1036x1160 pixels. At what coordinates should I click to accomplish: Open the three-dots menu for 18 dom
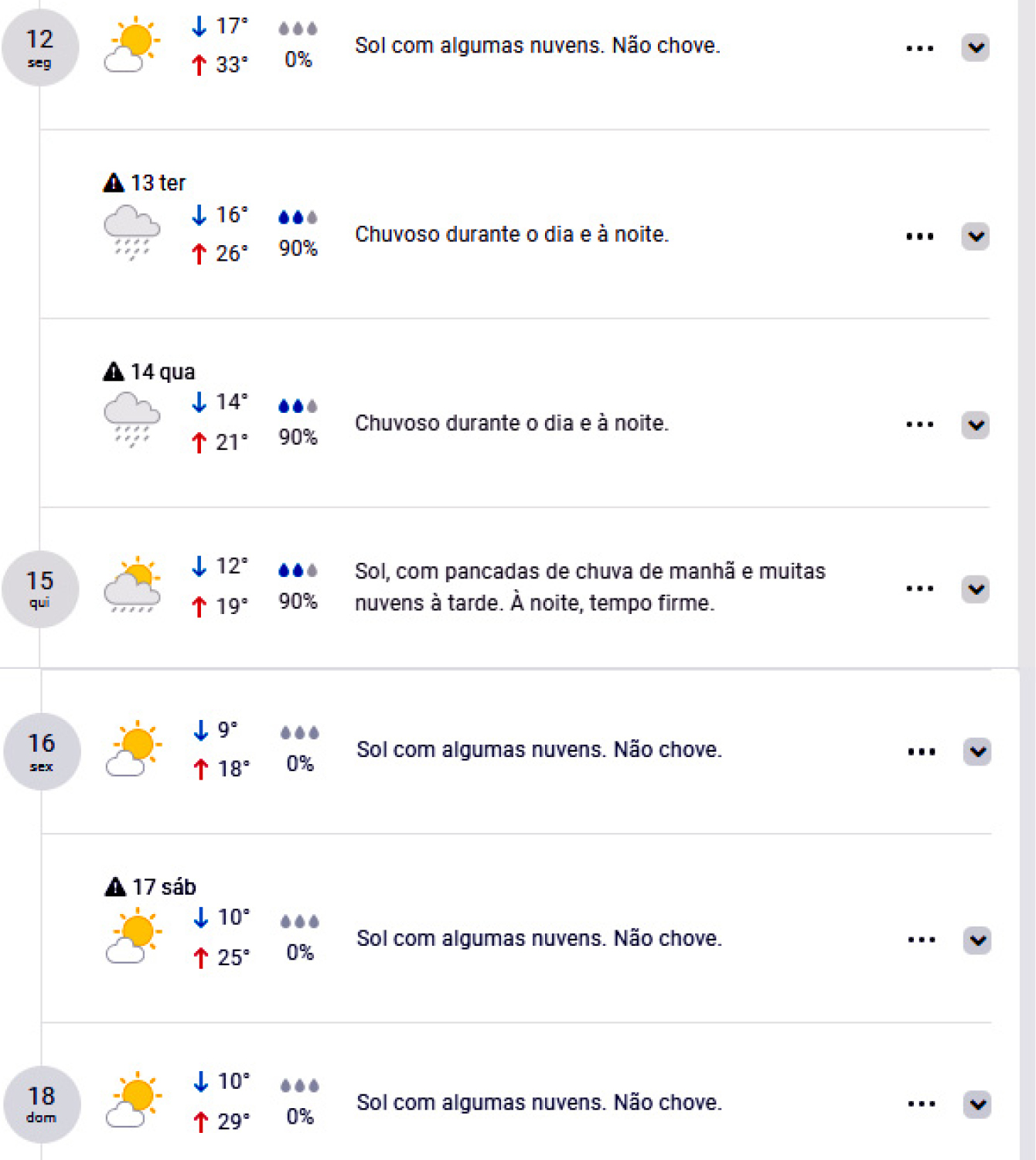pos(921,1104)
